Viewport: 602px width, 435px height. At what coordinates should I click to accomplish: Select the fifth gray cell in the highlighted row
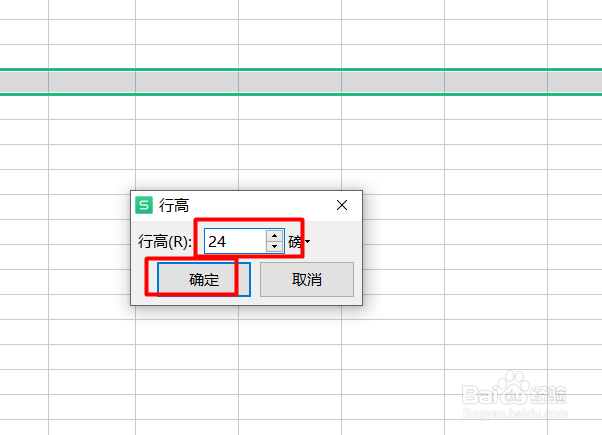[x=393, y=82]
